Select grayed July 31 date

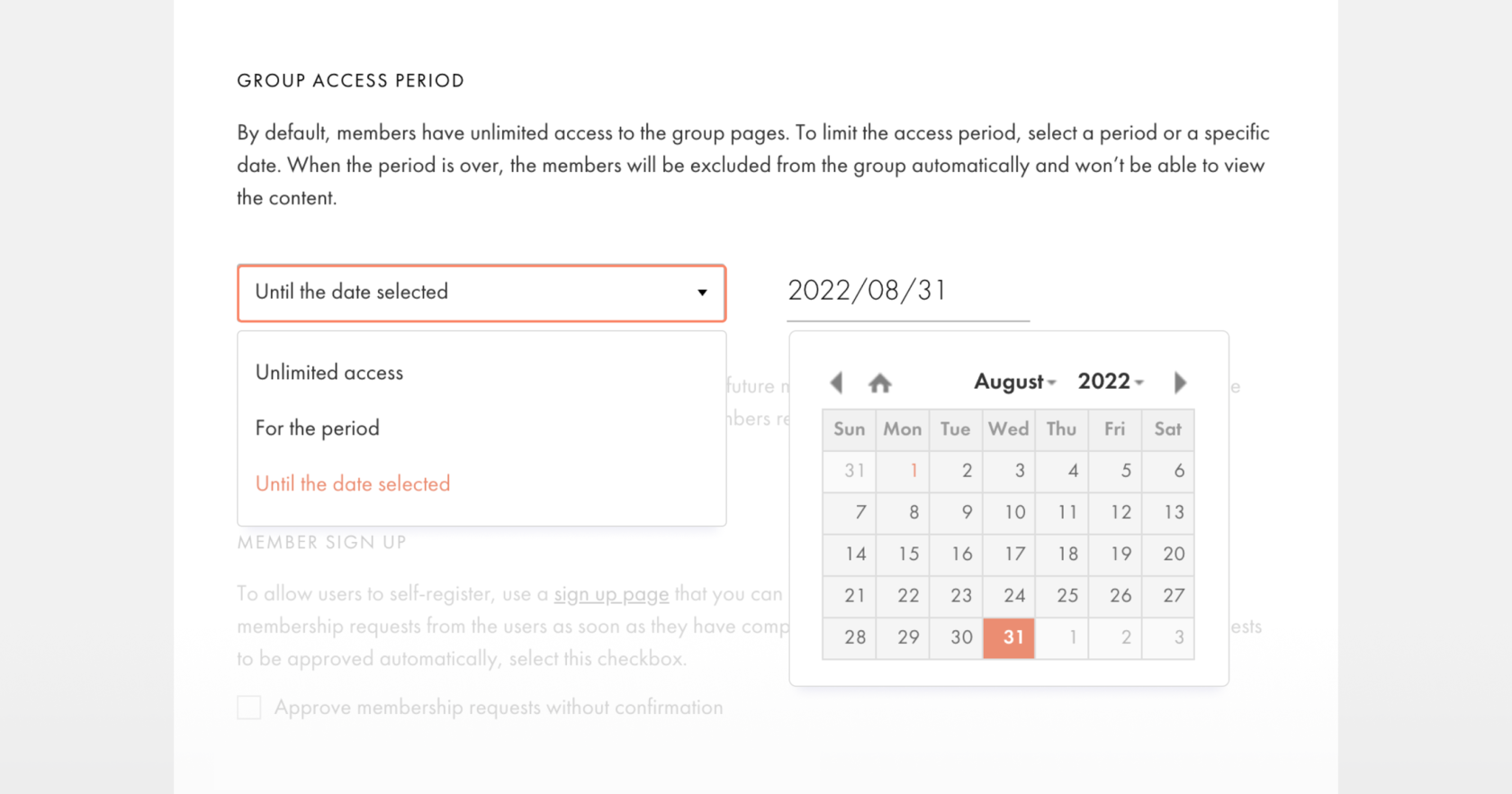[x=850, y=470]
